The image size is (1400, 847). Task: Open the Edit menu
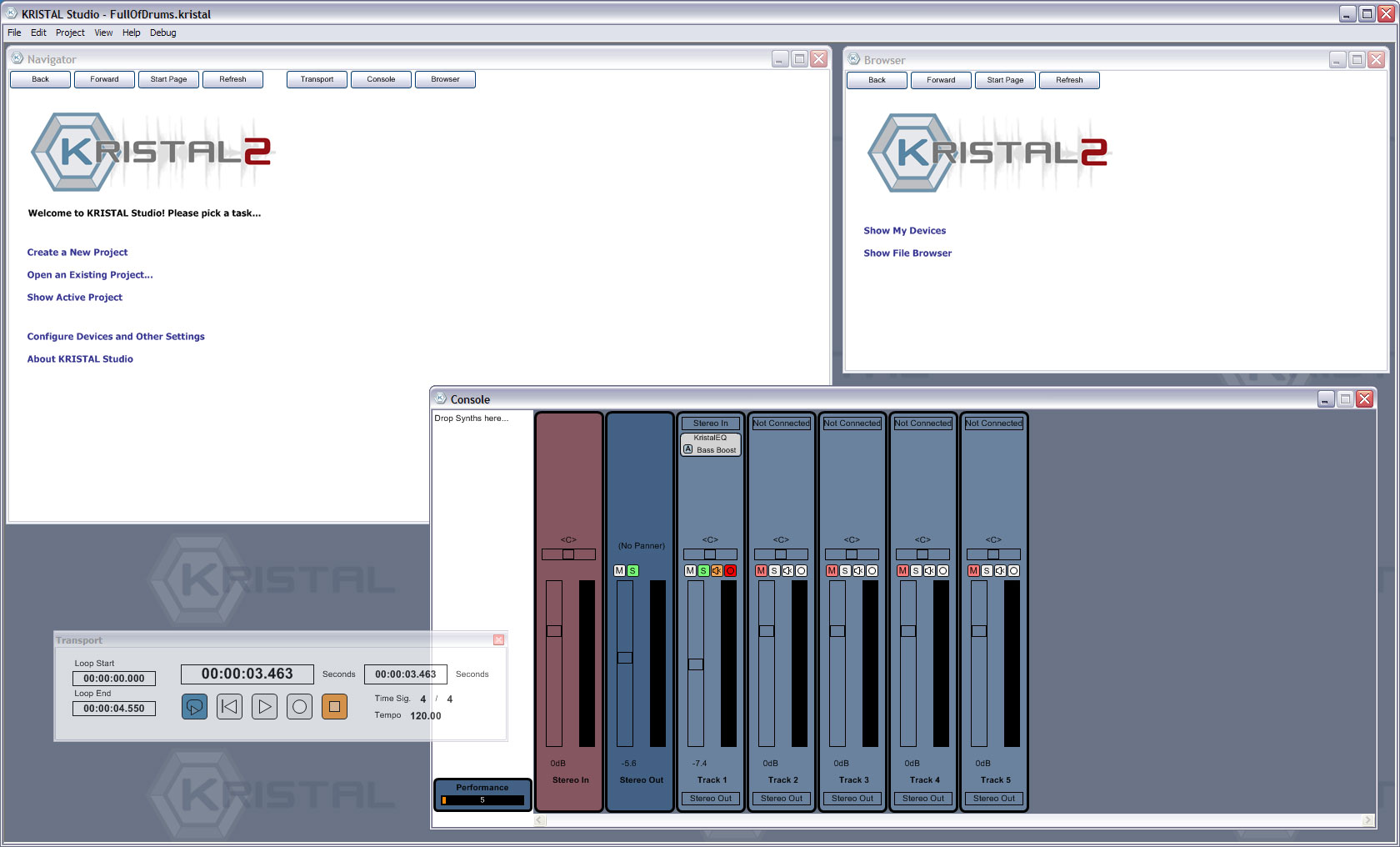(x=38, y=33)
